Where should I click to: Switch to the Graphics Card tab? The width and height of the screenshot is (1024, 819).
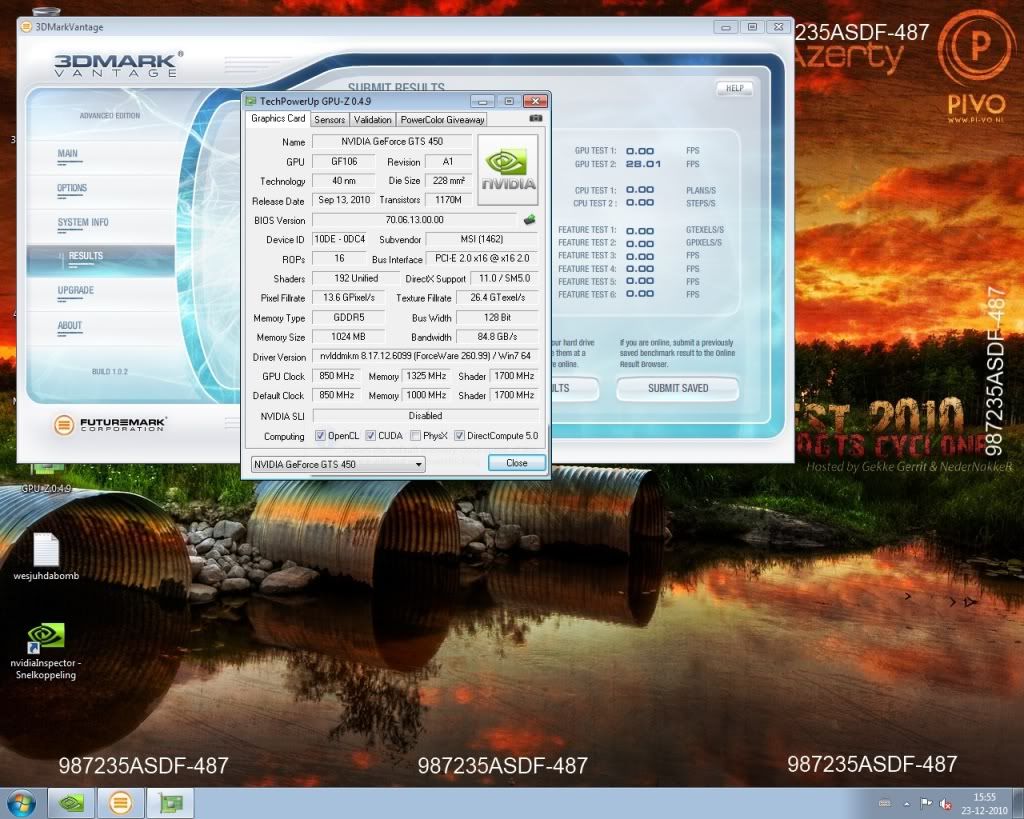tap(278, 118)
